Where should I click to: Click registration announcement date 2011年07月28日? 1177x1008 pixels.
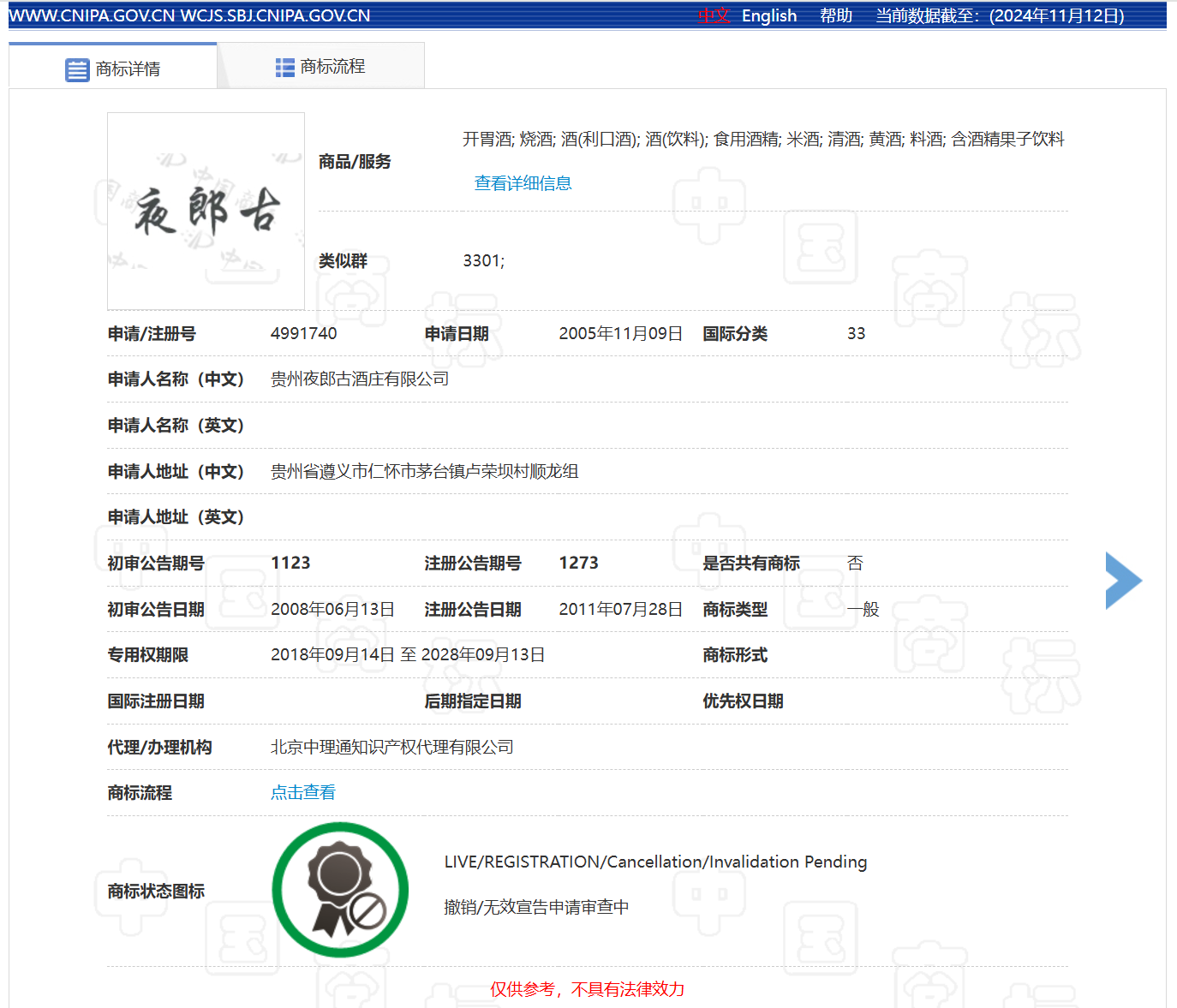621,609
